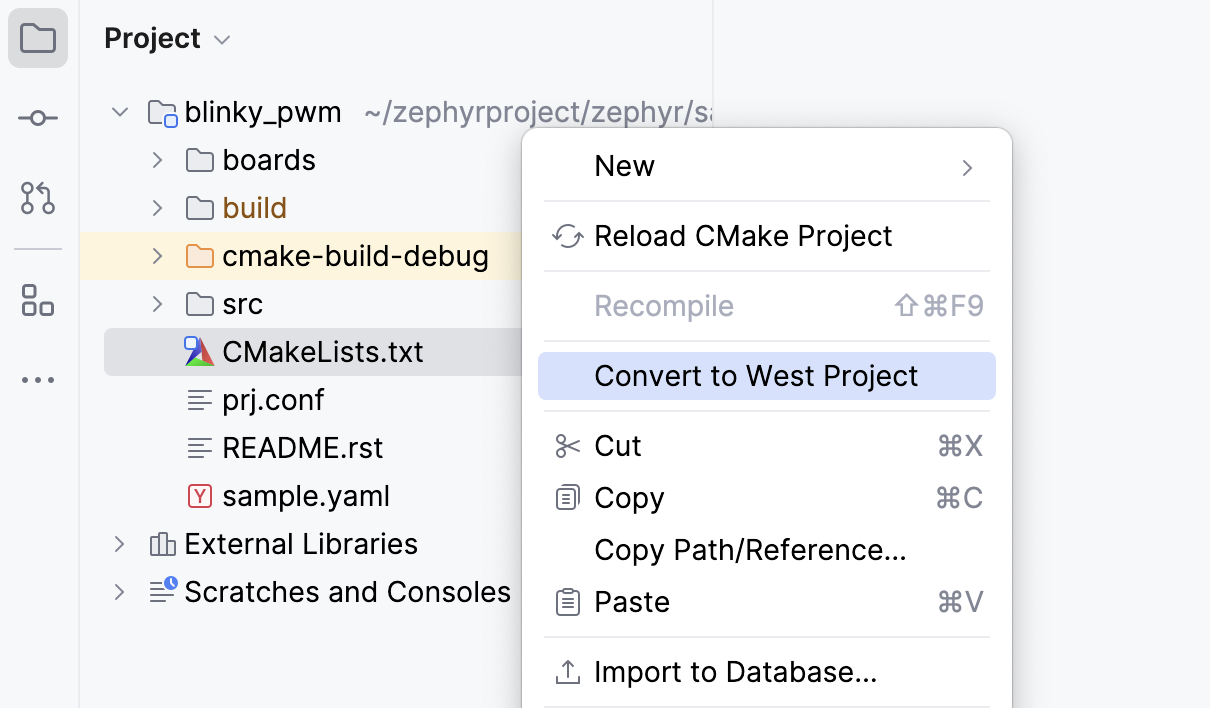1210x708 pixels.
Task: Select Convert to West Project
Action: tap(756, 375)
